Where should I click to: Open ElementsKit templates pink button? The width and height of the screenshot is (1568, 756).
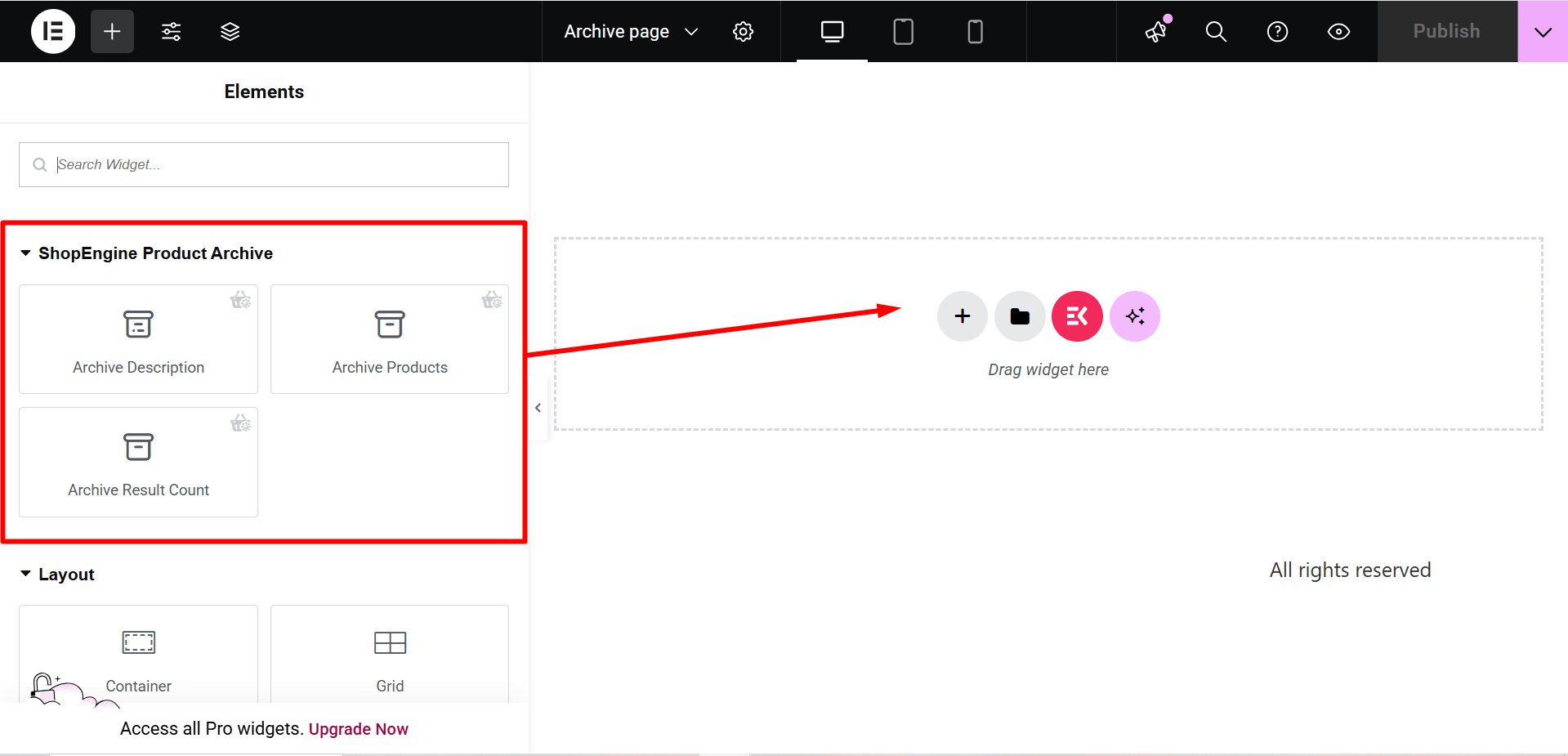coord(1077,316)
